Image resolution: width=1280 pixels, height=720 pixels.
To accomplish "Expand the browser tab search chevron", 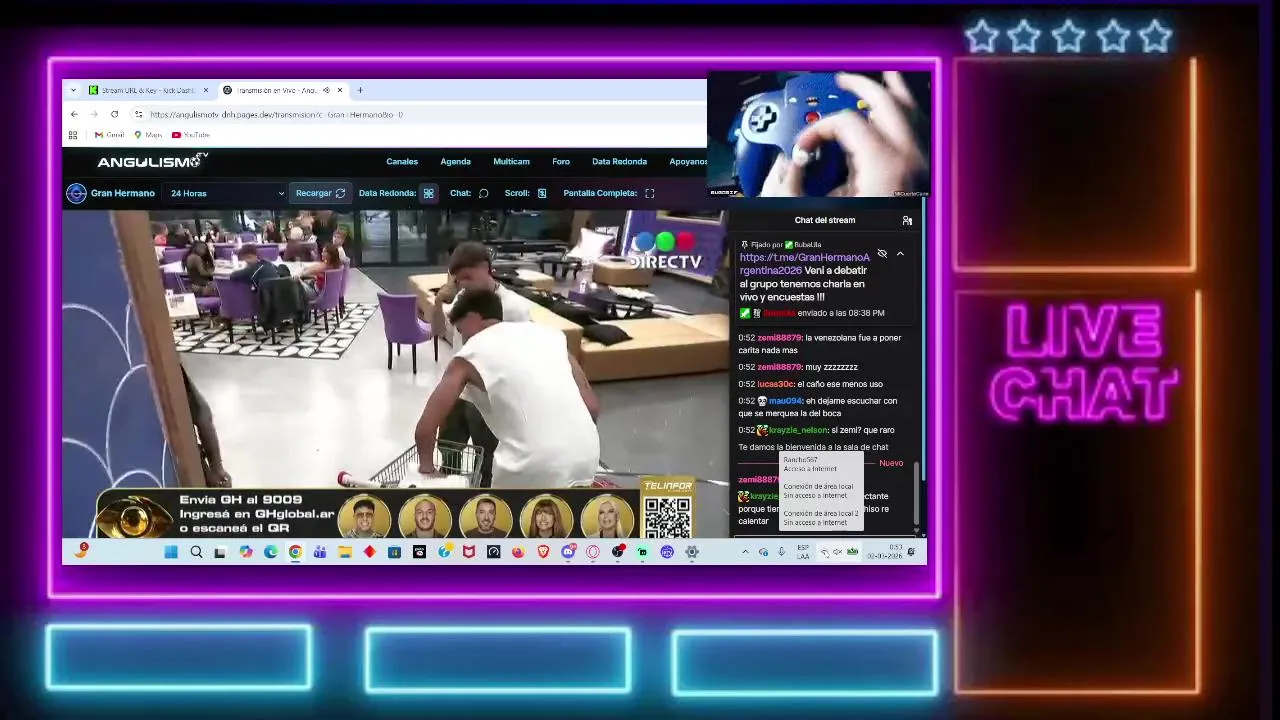I will point(73,90).
